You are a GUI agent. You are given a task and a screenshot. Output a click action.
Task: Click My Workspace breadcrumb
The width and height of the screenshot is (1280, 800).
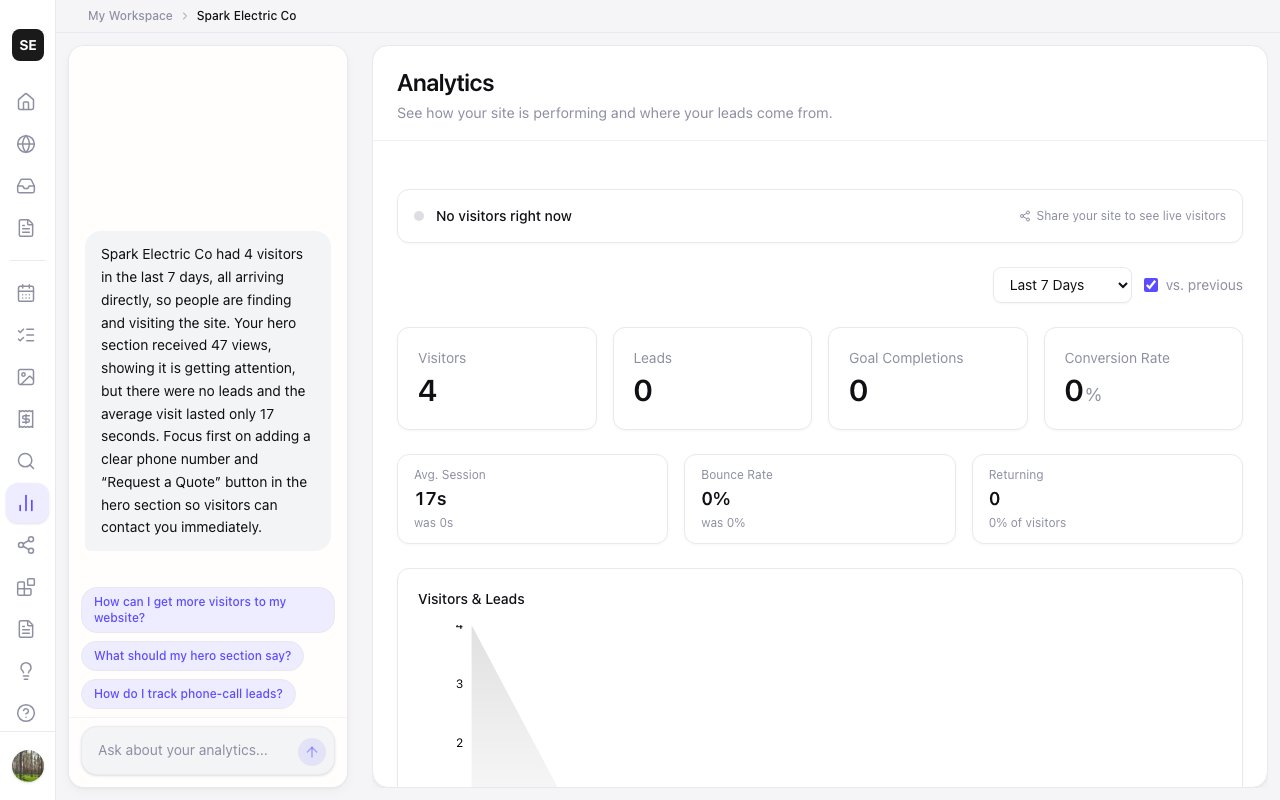tap(130, 16)
